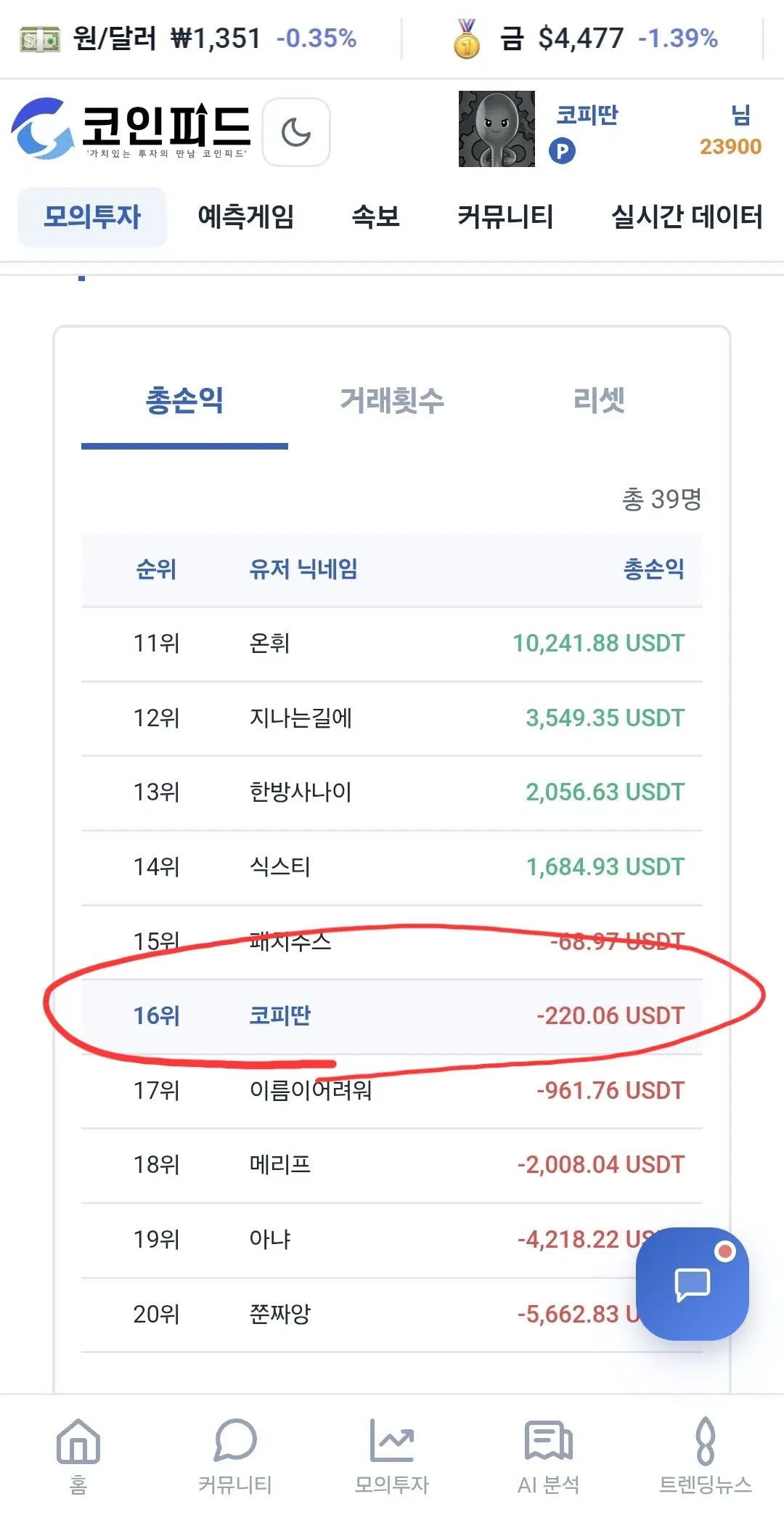Toggle dark mode with the moon icon

(x=296, y=132)
